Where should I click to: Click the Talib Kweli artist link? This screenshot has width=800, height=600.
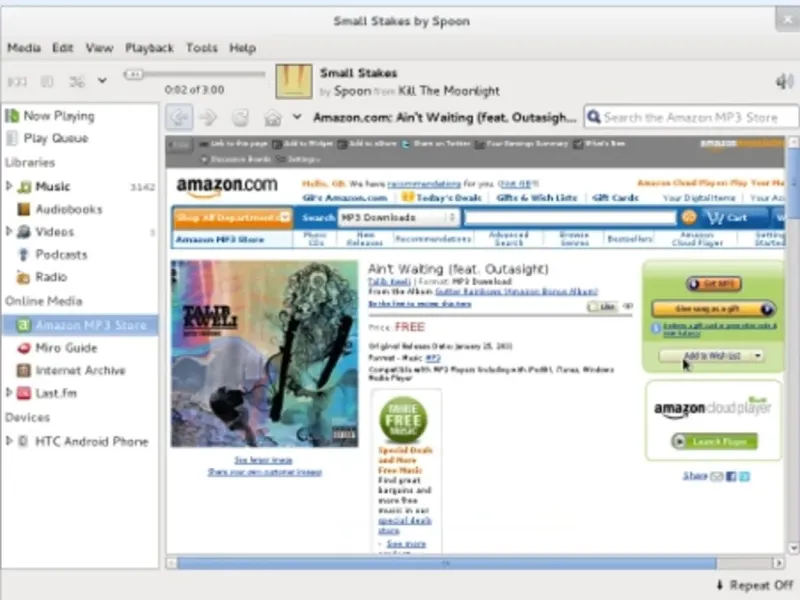[x=389, y=282]
